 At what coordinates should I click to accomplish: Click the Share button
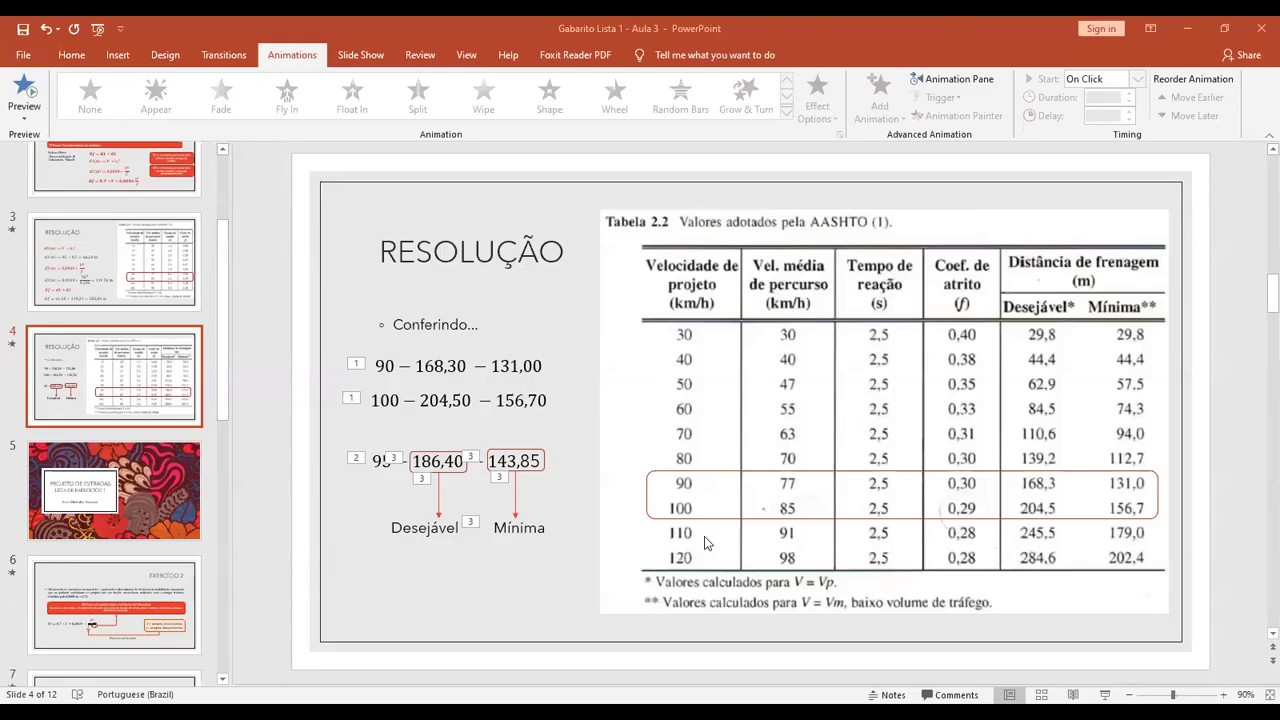(x=1241, y=55)
